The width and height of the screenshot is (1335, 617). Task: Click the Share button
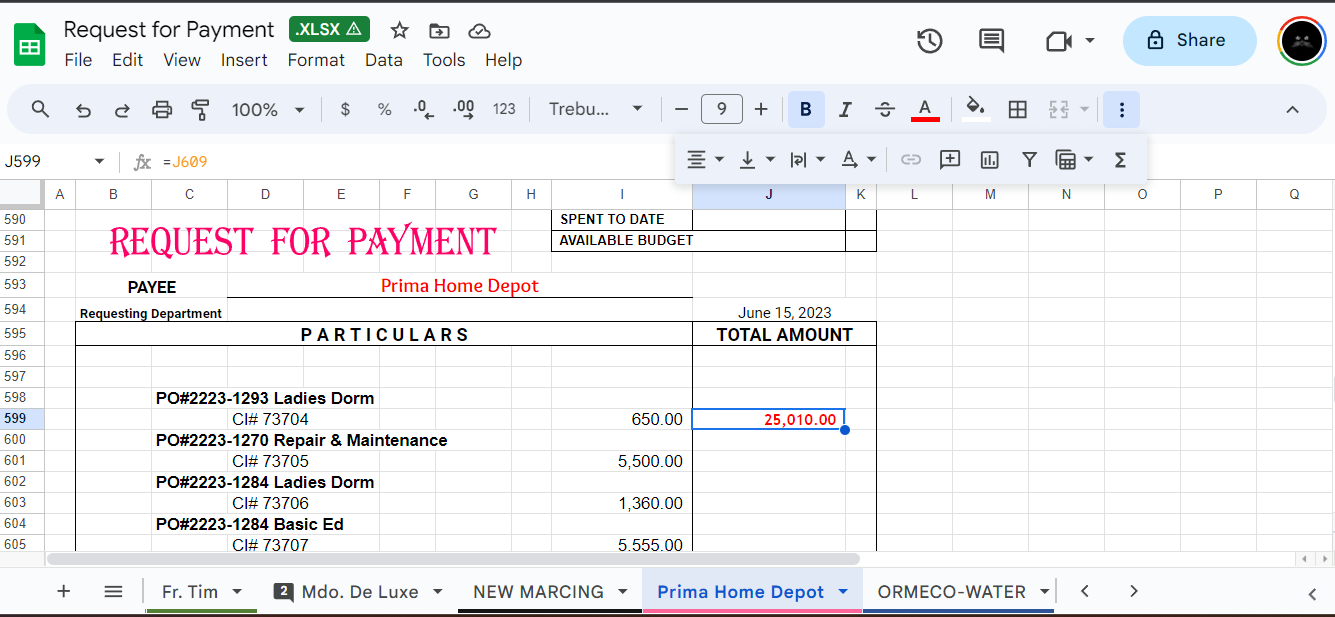click(1189, 41)
